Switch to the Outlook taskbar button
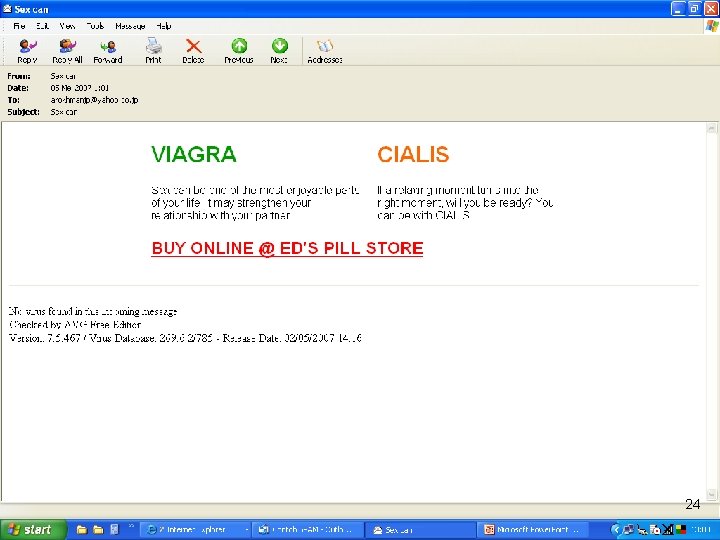The height and width of the screenshot is (540, 720). click(x=308, y=530)
